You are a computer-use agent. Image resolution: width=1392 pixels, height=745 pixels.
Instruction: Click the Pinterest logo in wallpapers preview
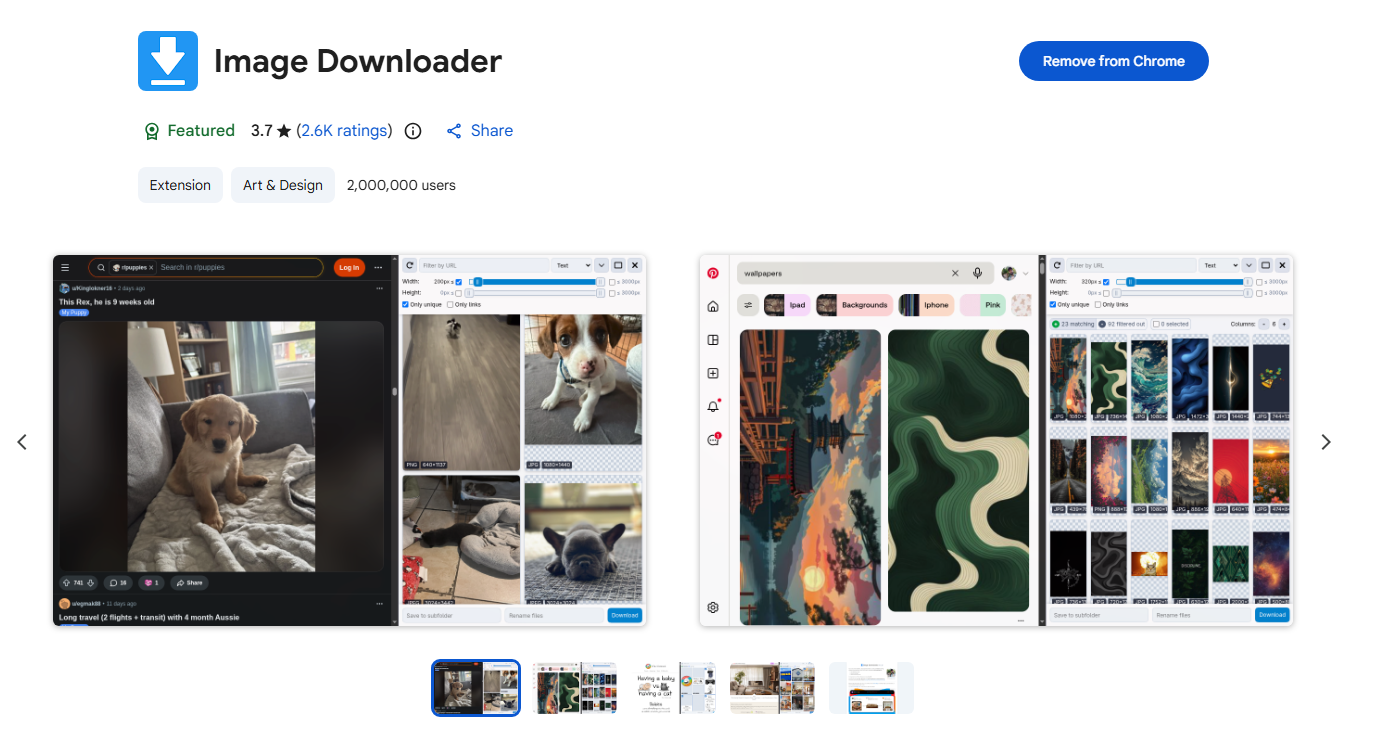(x=713, y=273)
